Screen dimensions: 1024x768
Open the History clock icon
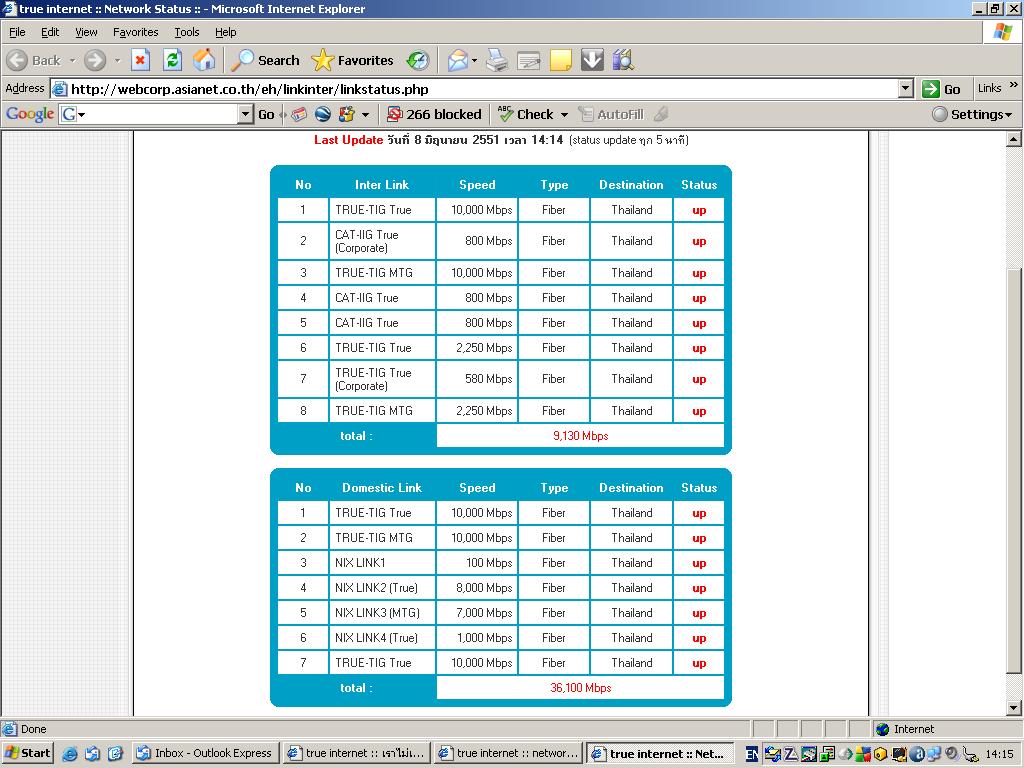click(x=417, y=61)
